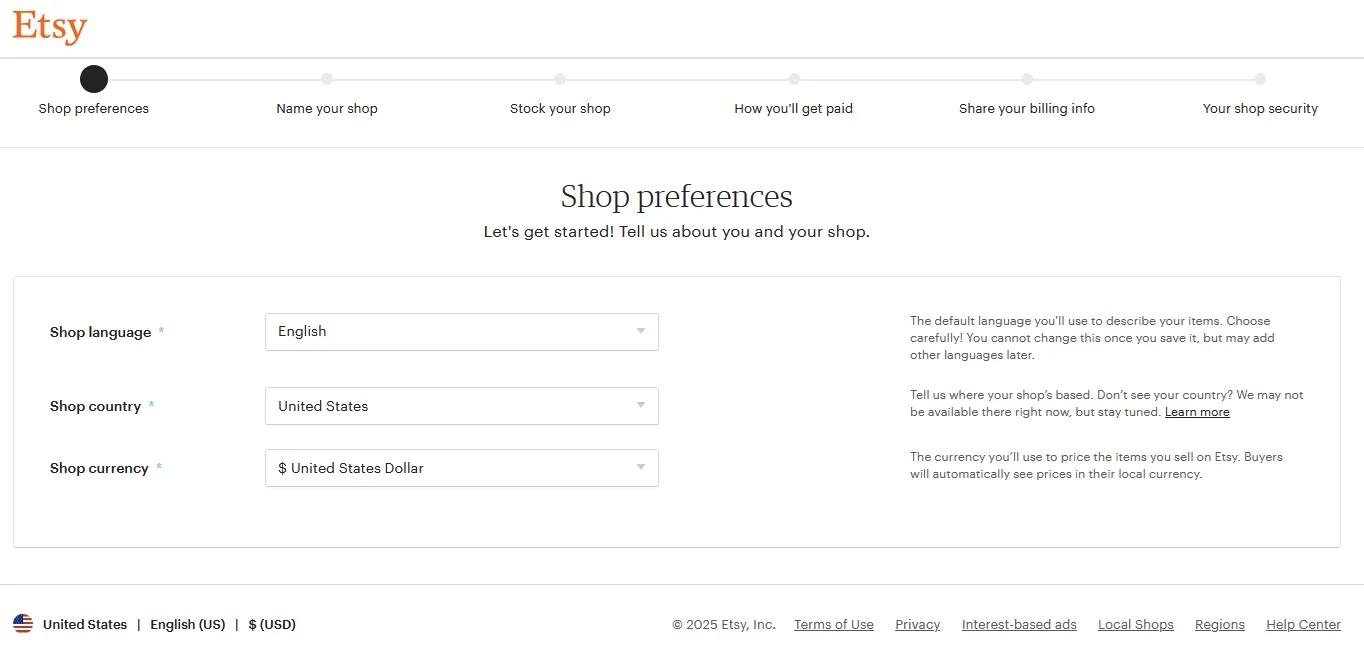Image resolution: width=1364 pixels, height=647 pixels.
Task: Select the Name your shop step label
Action: coord(327,109)
